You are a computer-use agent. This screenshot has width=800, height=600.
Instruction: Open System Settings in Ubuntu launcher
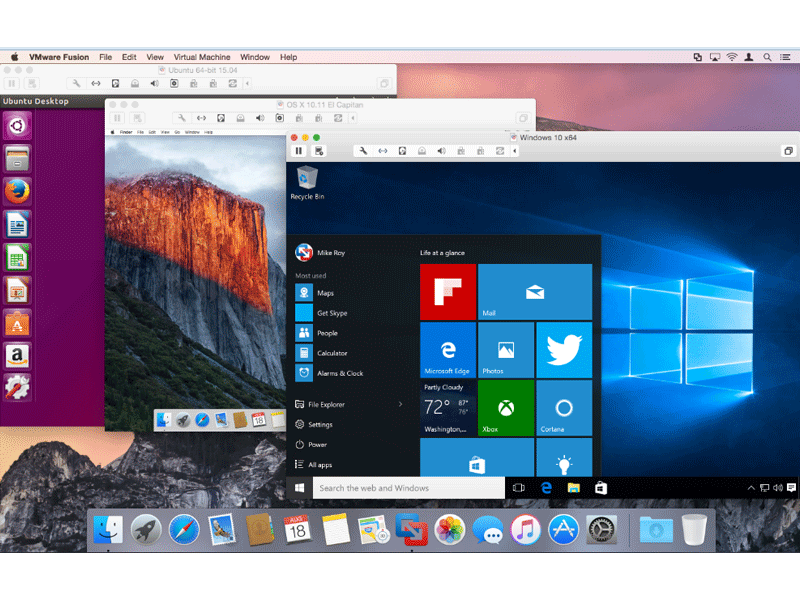pos(17,388)
